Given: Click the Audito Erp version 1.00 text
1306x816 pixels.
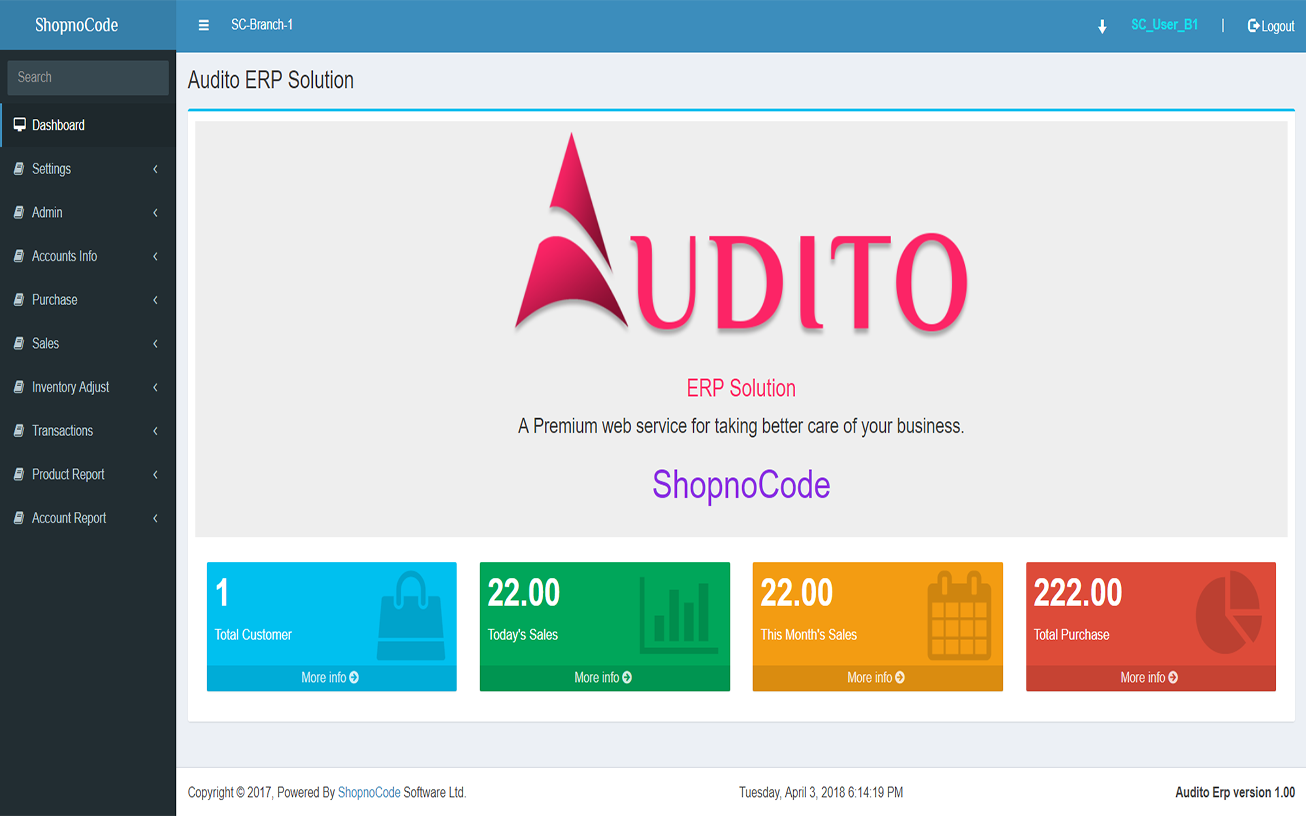Looking at the screenshot, I should (x=1235, y=793).
